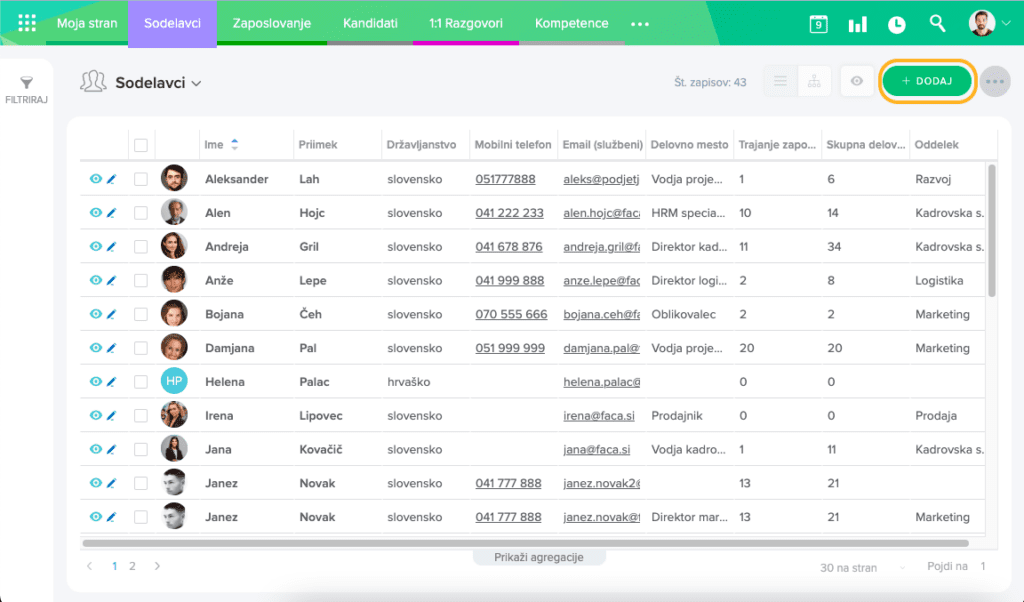Open the Kompetence tab
This screenshot has height=602, width=1024.
click(x=571, y=23)
